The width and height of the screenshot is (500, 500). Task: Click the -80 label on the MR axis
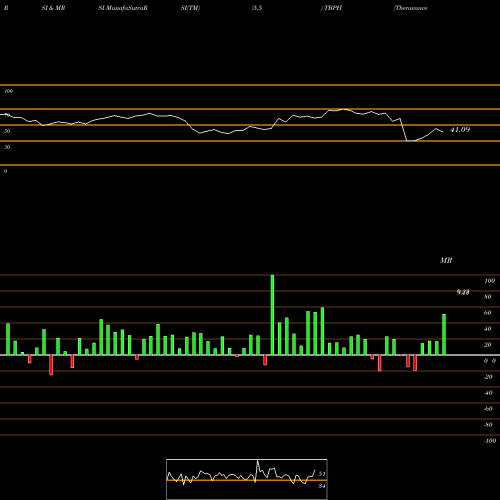[x=488, y=425]
